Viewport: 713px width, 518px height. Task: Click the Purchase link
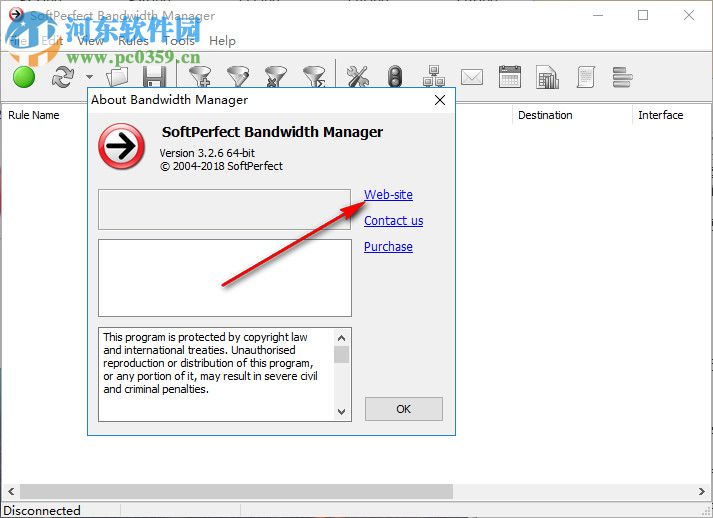[388, 246]
